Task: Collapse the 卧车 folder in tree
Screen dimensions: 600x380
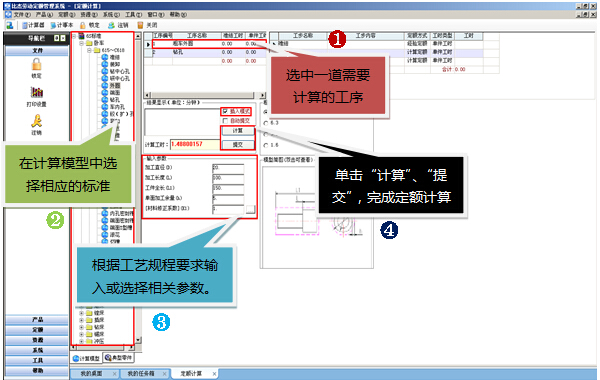Action: (x=82, y=43)
